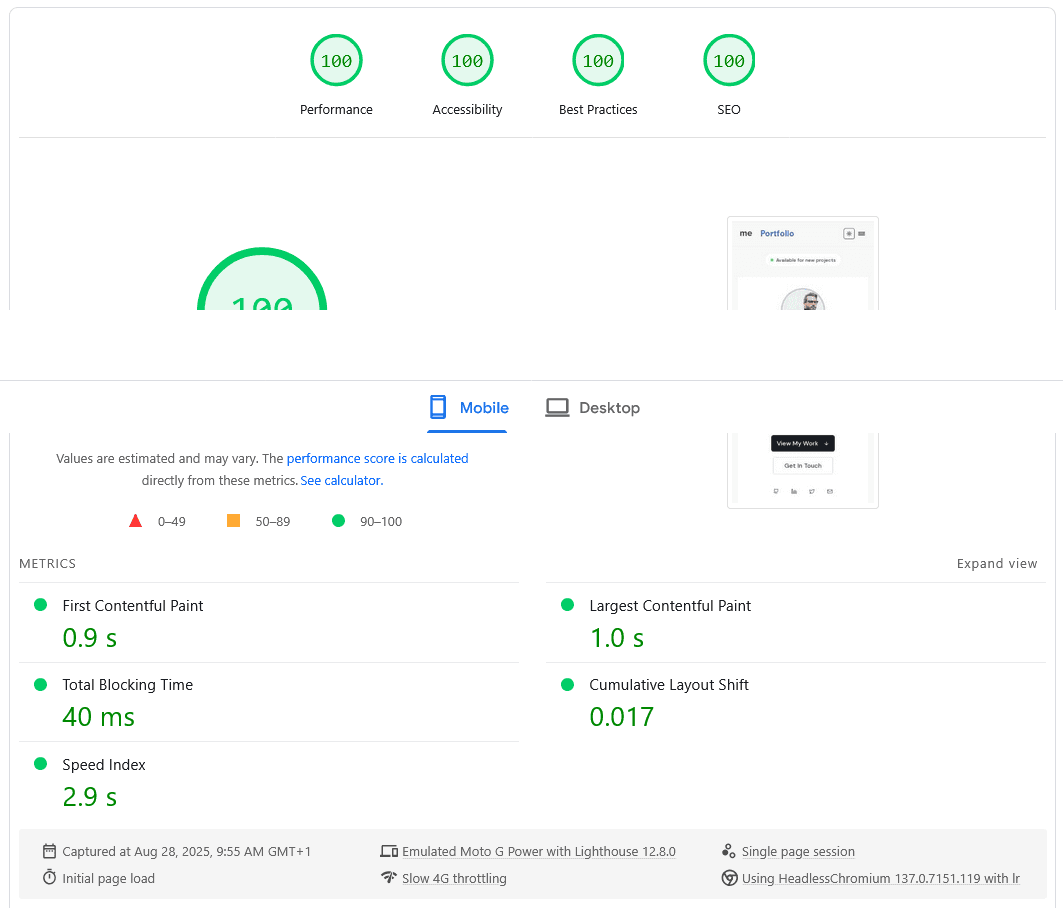Click the Best Practices score gauge

click(x=598, y=61)
